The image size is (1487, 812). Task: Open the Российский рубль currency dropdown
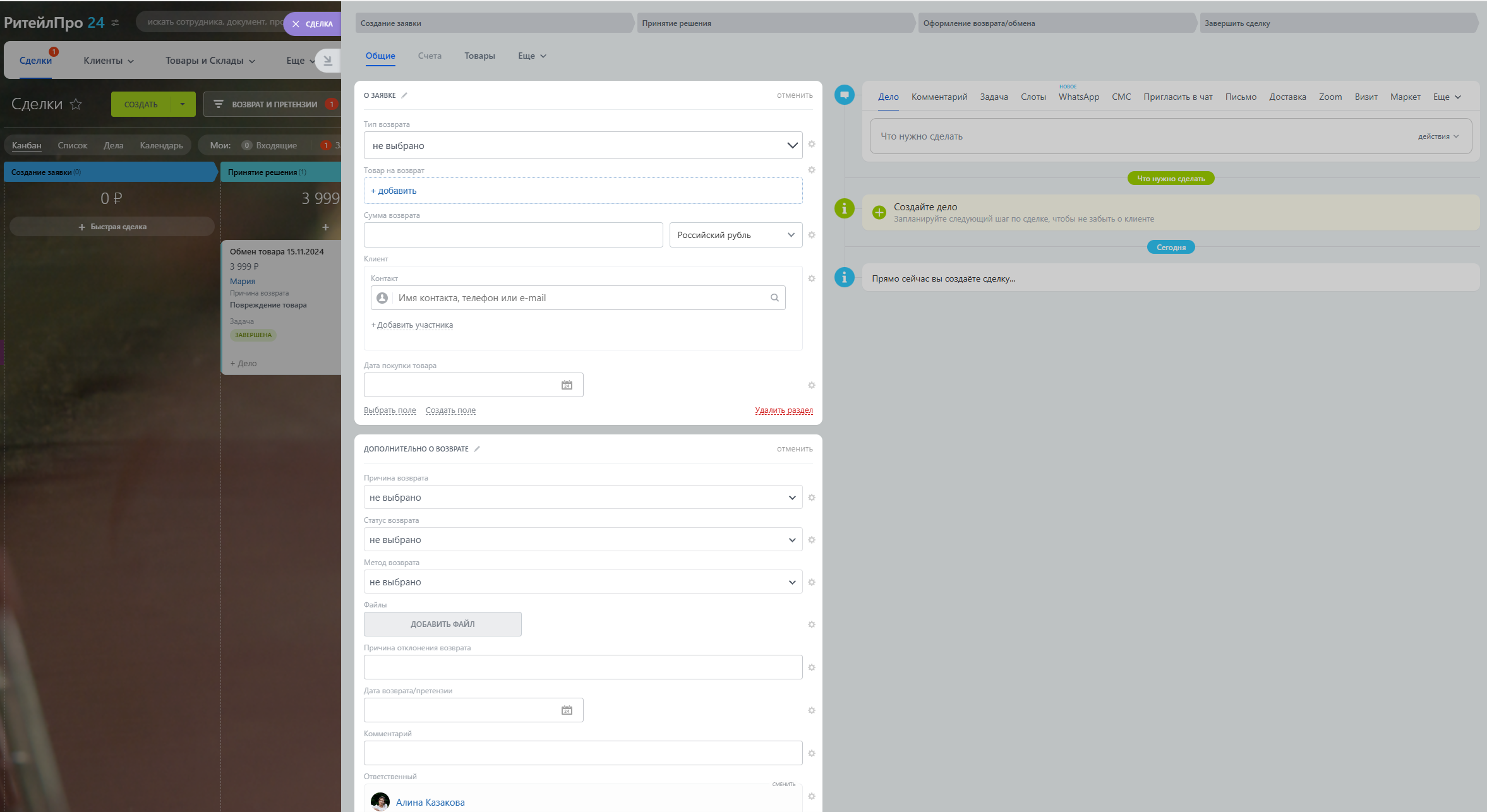(x=735, y=235)
